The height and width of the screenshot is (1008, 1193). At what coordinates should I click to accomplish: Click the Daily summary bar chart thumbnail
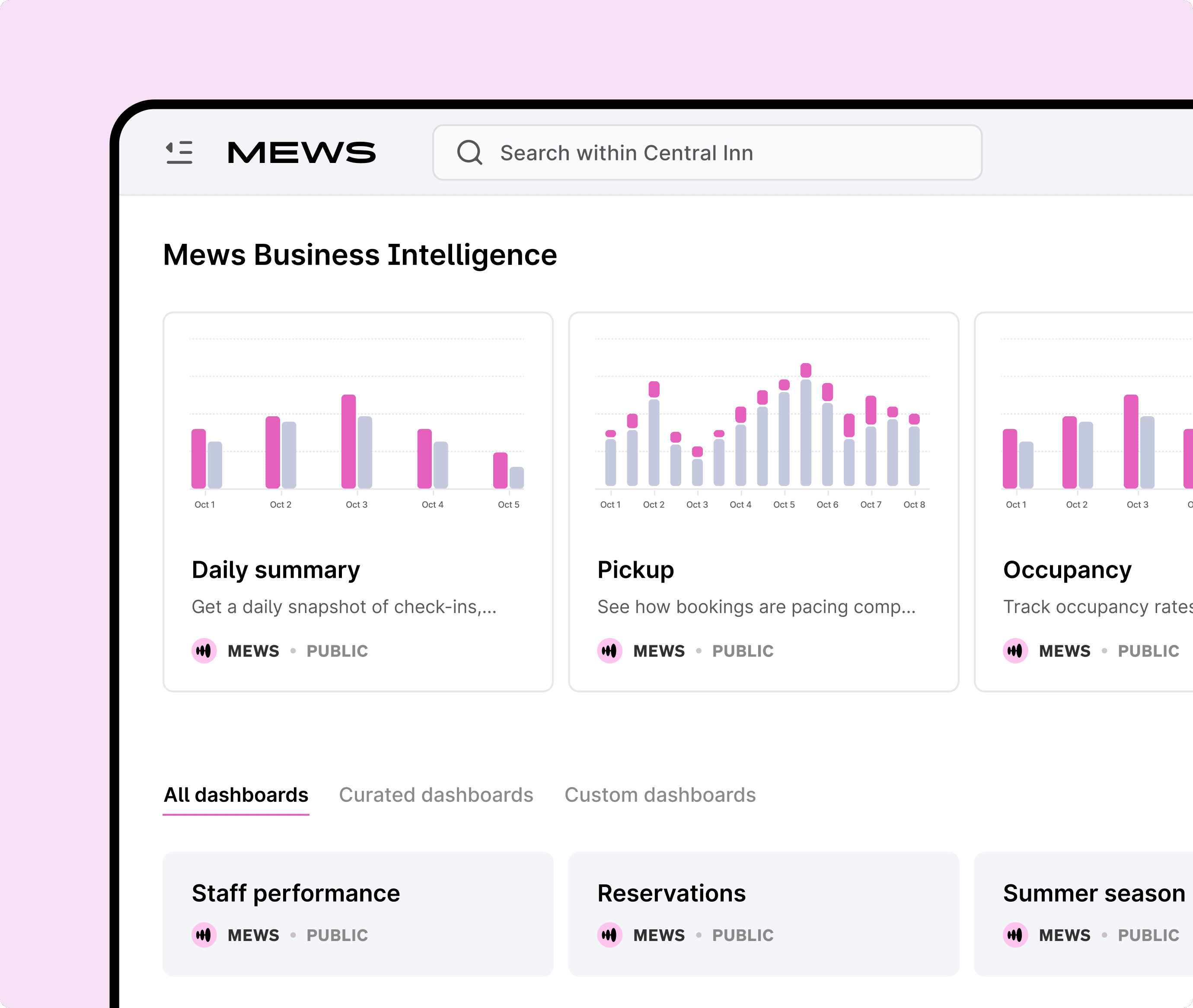pos(357,423)
